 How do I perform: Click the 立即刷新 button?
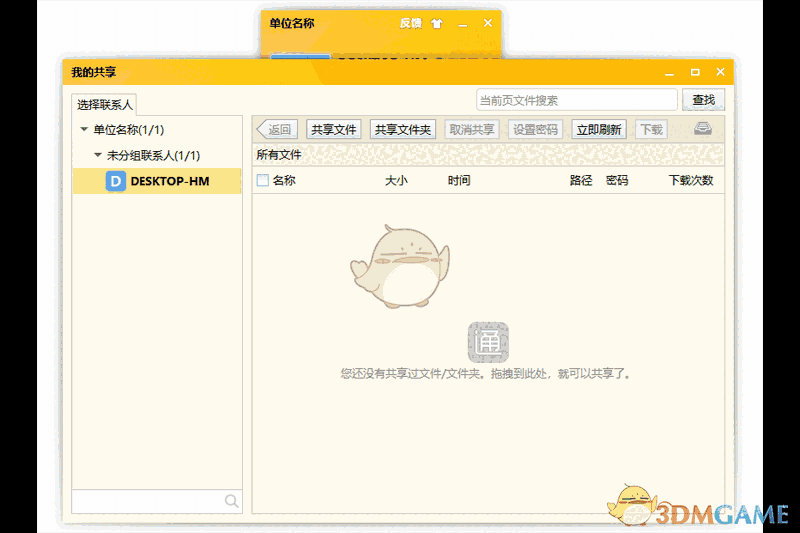599,130
